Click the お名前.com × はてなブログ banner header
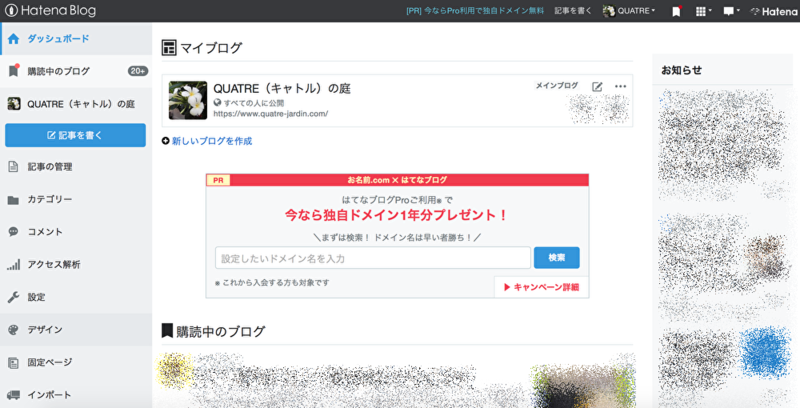The image size is (800, 408). pyautogui.click(x=397, y=180)
